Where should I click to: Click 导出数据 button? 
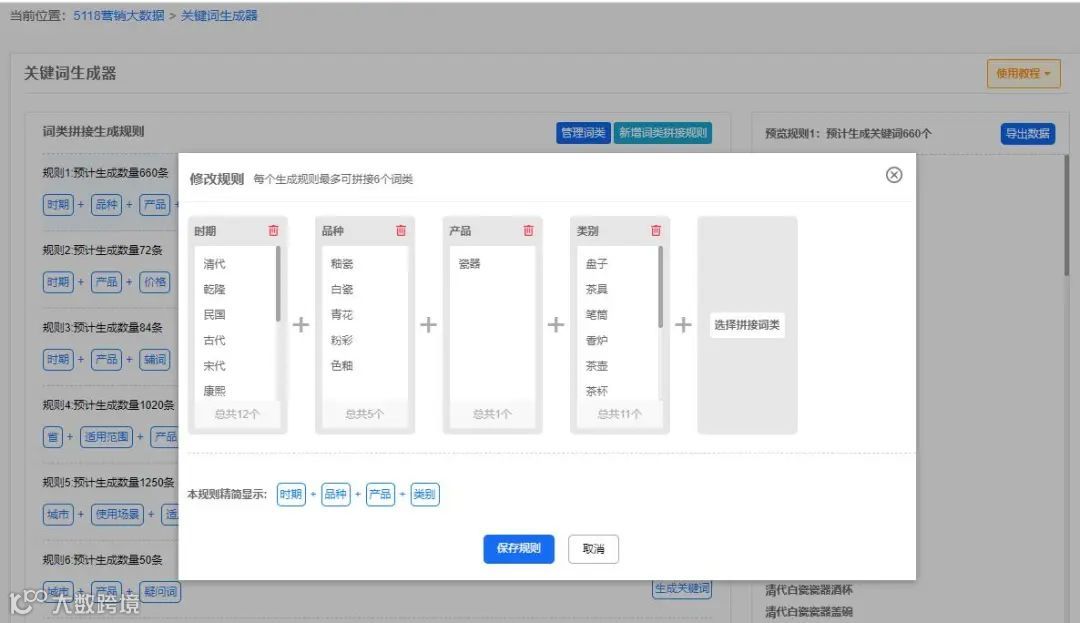click(x=1028, y=134)
